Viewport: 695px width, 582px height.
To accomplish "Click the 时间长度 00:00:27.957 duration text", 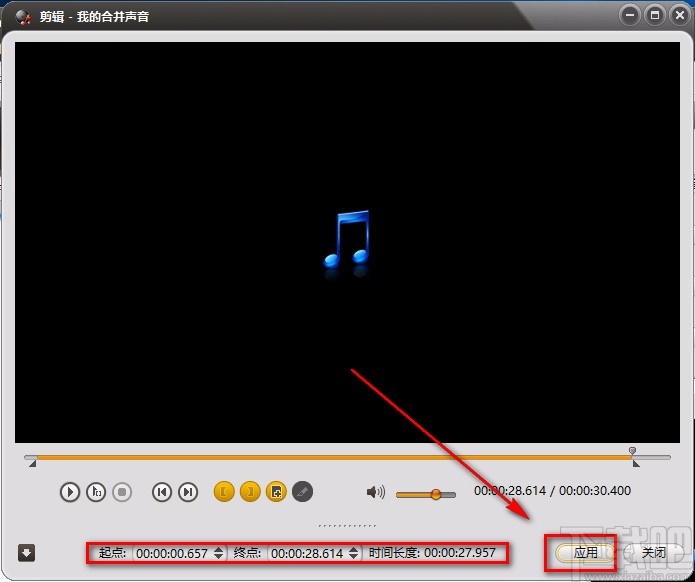I will [x=432, y=553].
